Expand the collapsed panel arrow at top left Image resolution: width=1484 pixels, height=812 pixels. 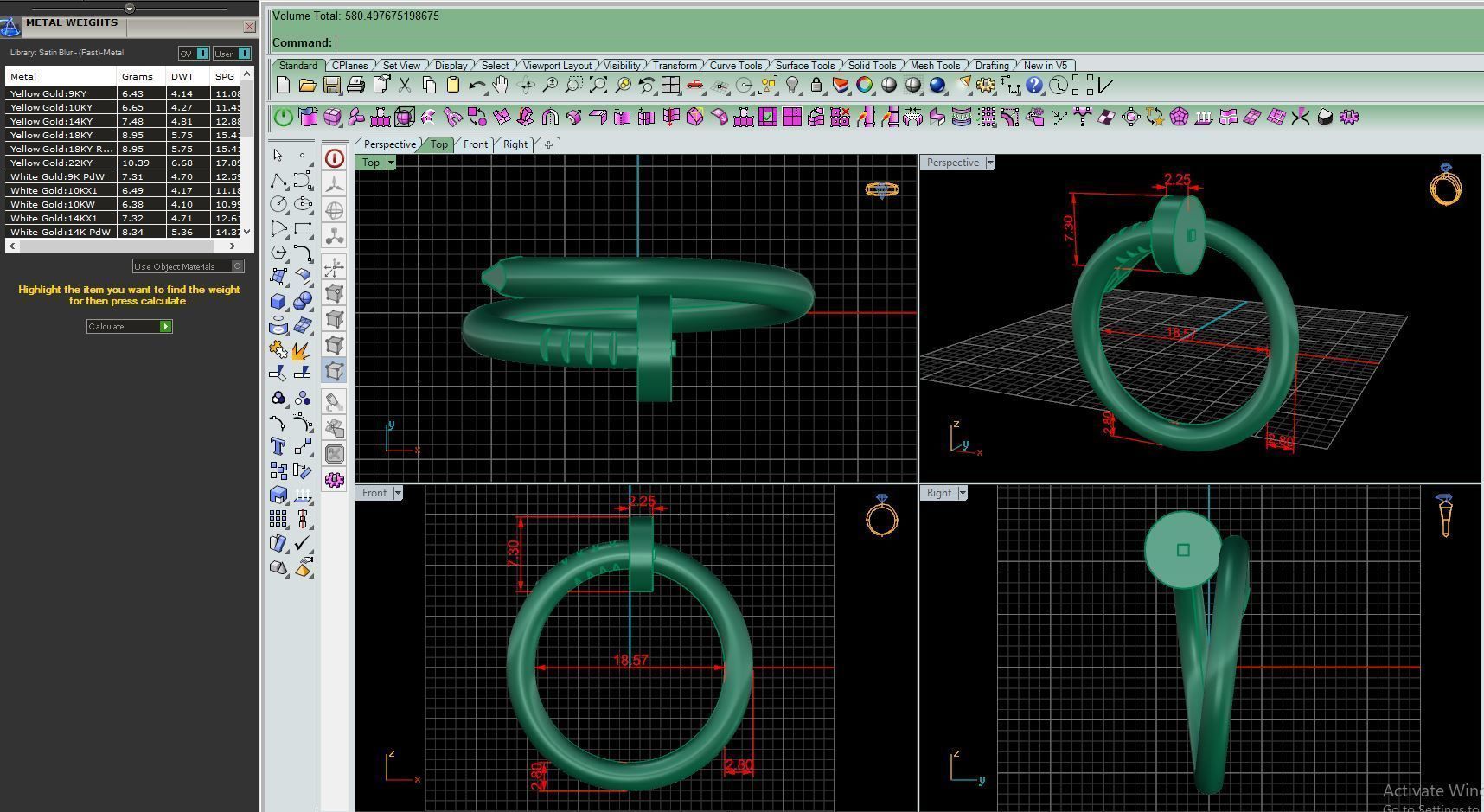pos(129,9)
